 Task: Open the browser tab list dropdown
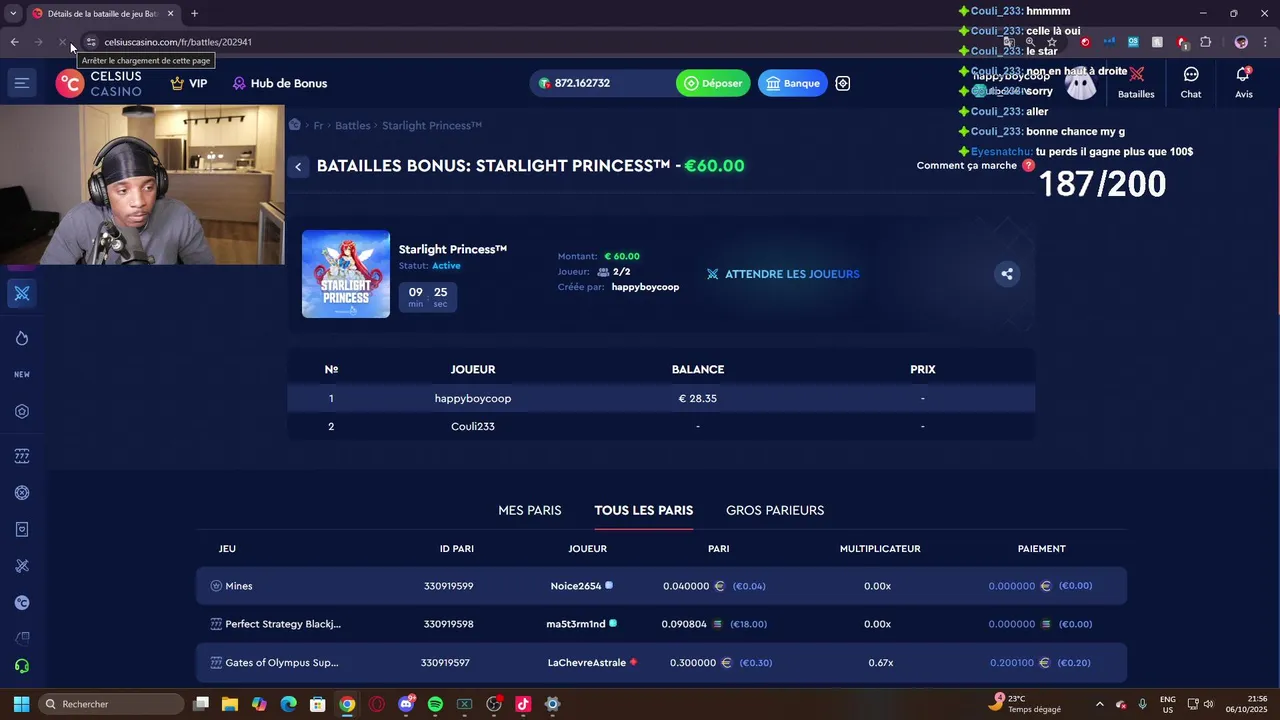[13, 14]
